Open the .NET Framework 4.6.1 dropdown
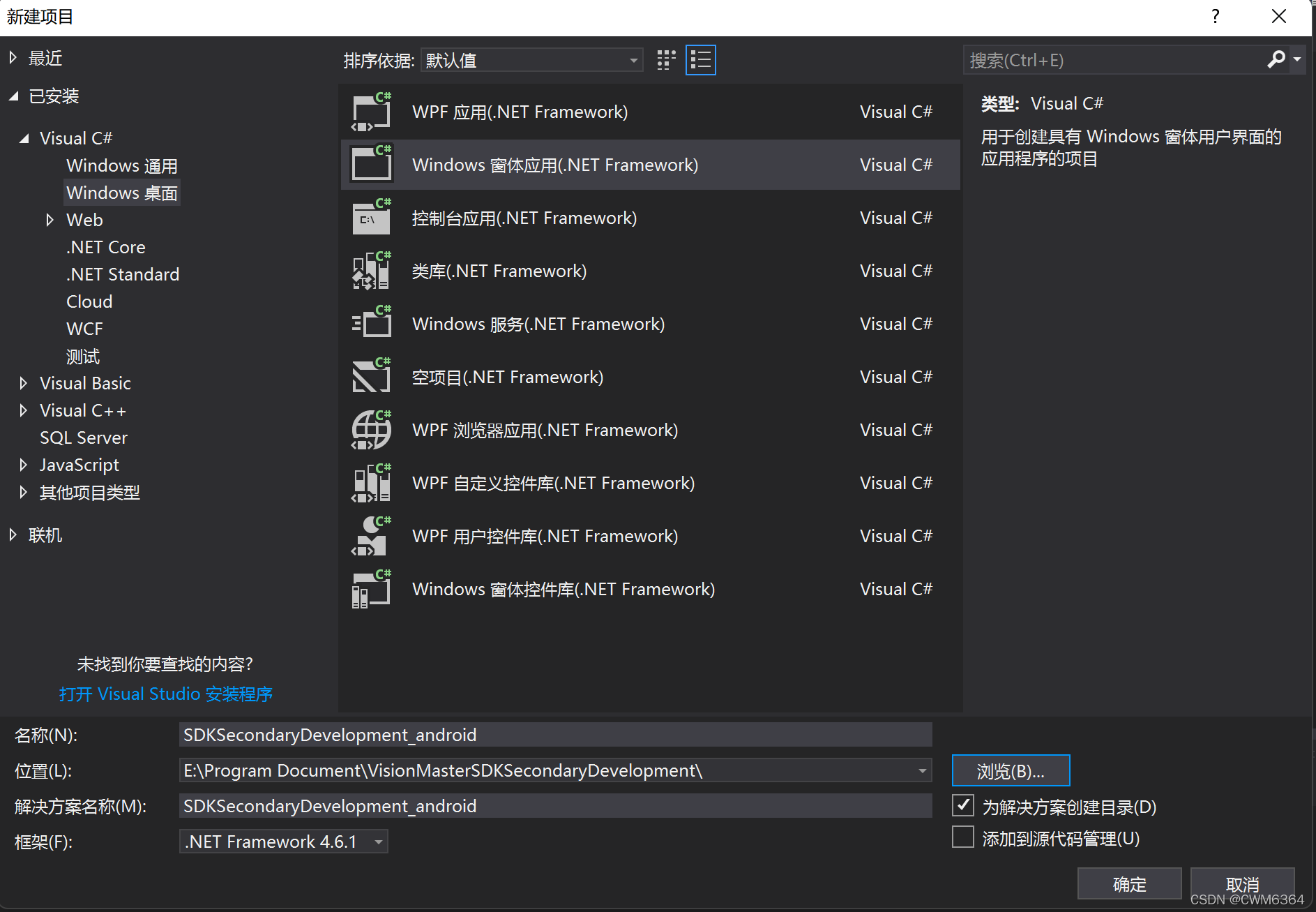 pyautogui.click(x=283, y=842)
